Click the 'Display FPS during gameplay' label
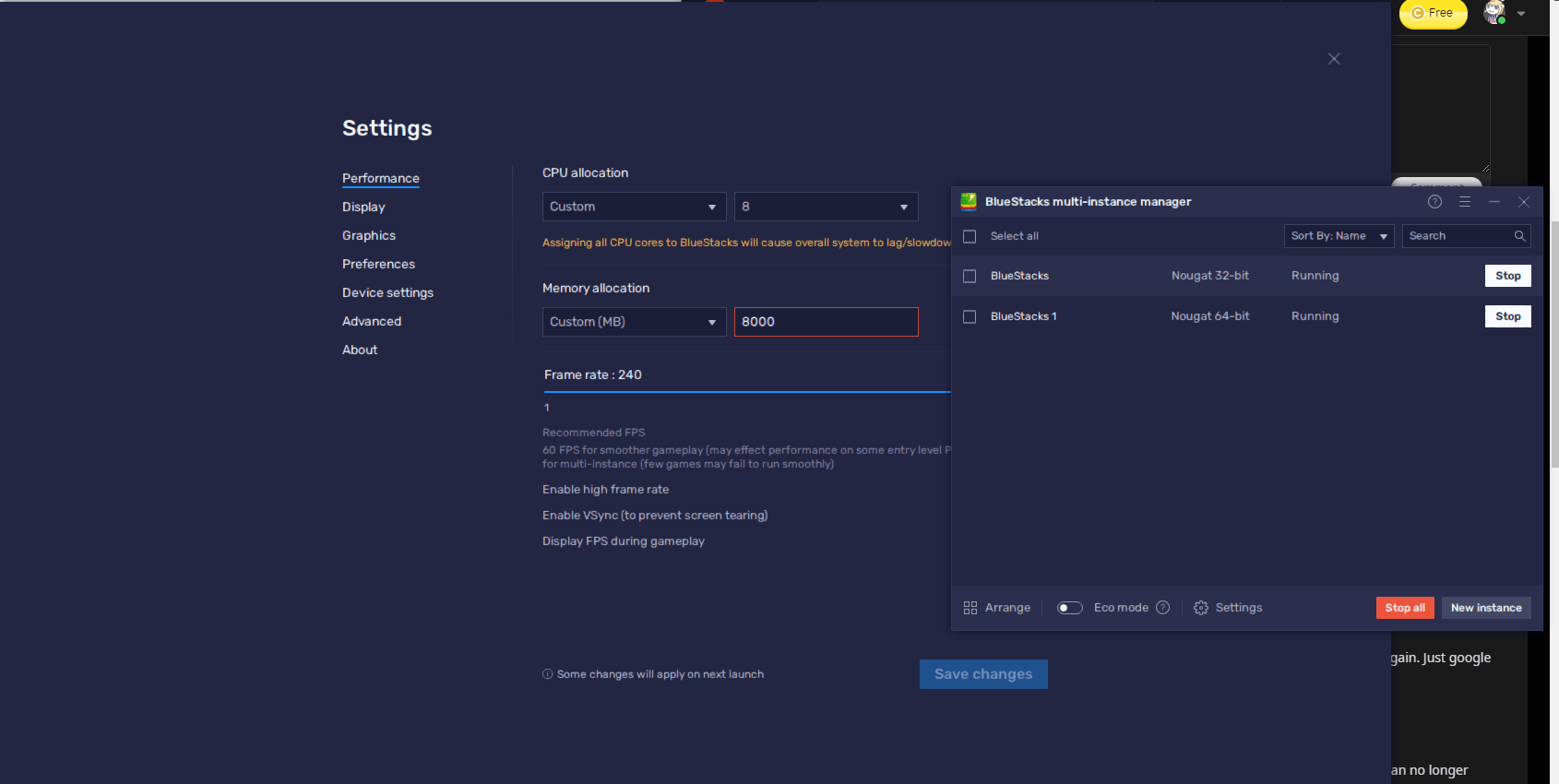The width and height of the screenshot is (1559, 784). (624, 541)
